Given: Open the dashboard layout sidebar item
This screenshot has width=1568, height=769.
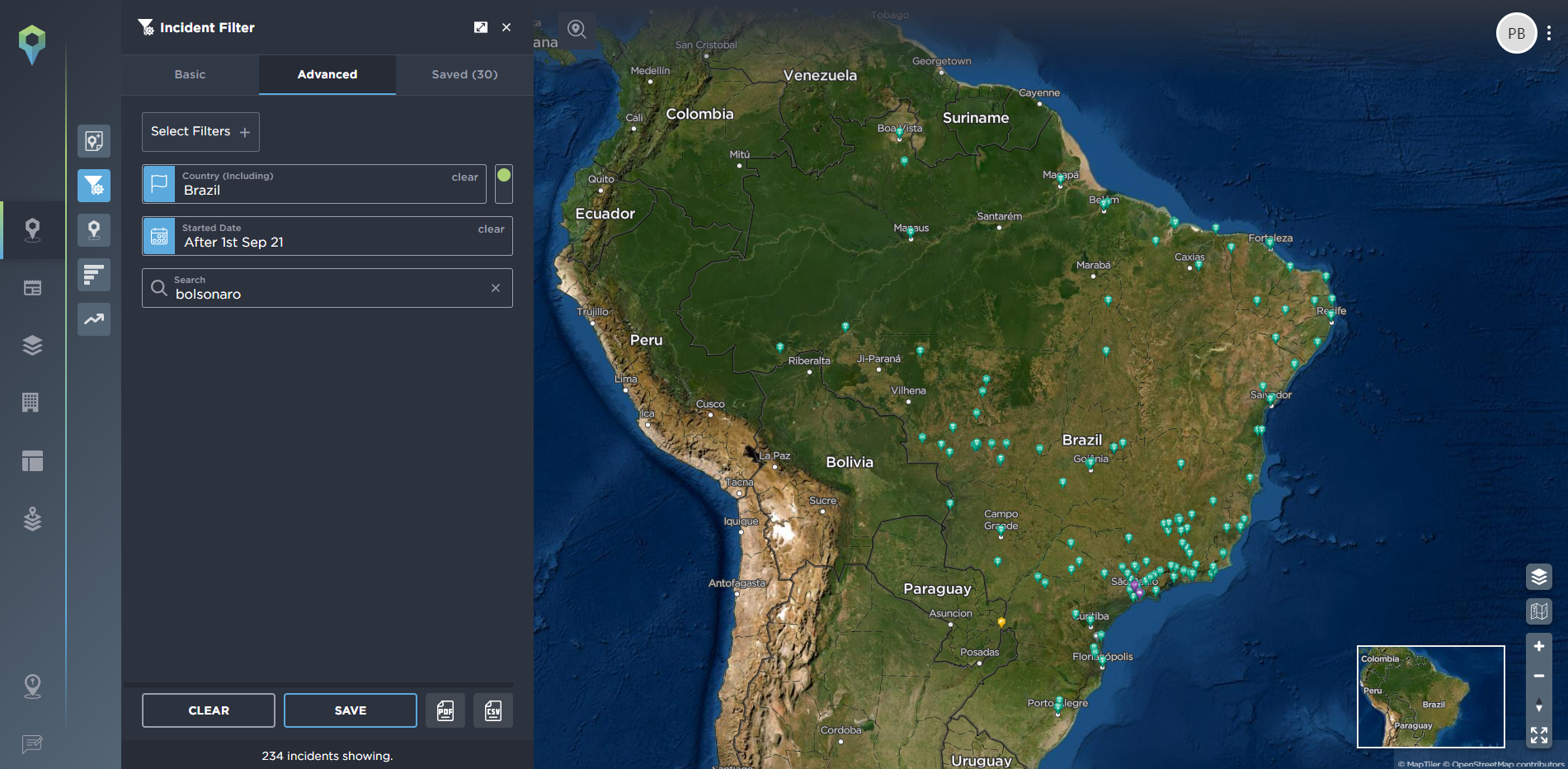Looking at the screenshot, I should [32, 460].
